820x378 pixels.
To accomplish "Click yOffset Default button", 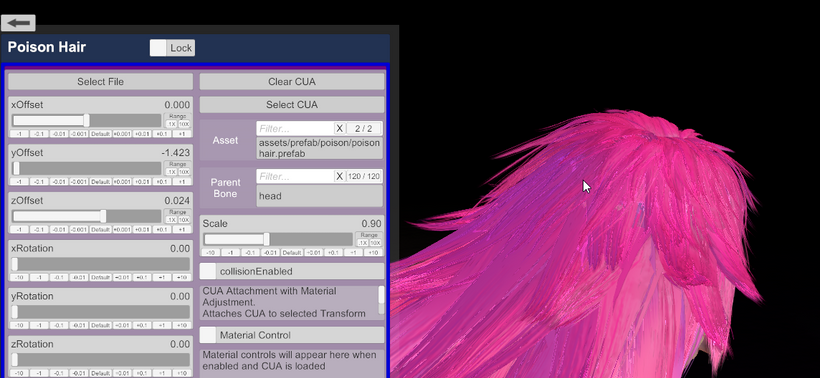I will coord(100,181).
